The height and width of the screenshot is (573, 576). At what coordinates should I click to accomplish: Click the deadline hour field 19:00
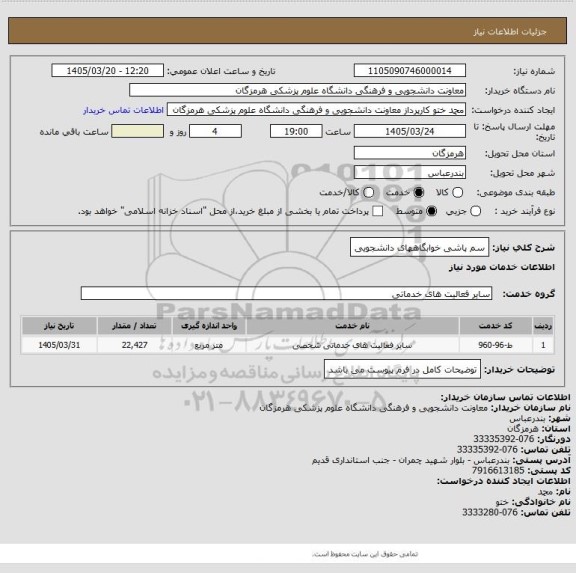pos(296,131)
